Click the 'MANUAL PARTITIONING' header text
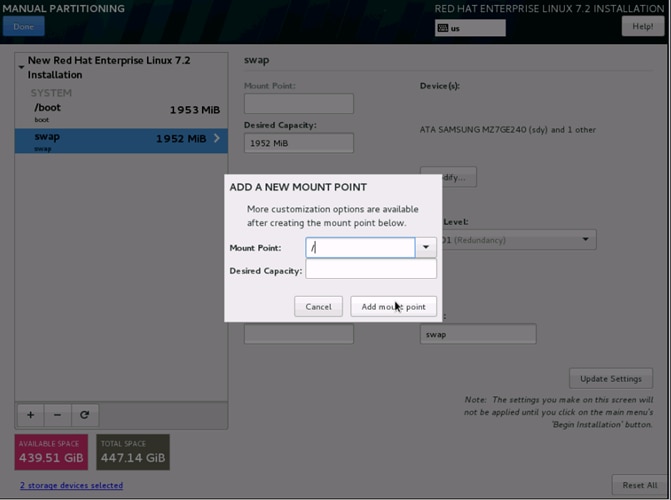The width and height of the screenshot is (671, 500). tap(63, 8)
